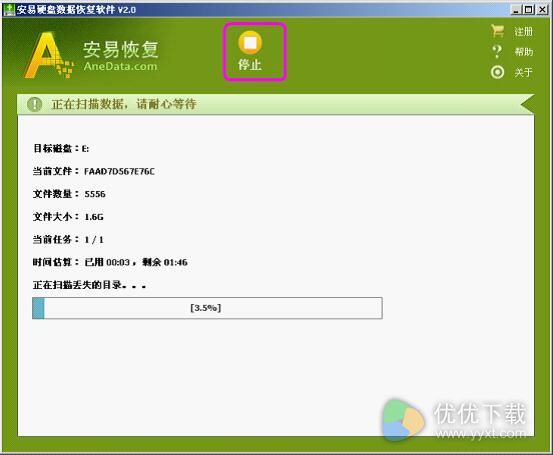Click the 停止 label under the stop icon
553x455 pixels.
pyautogui.click(x=250, y=65)
